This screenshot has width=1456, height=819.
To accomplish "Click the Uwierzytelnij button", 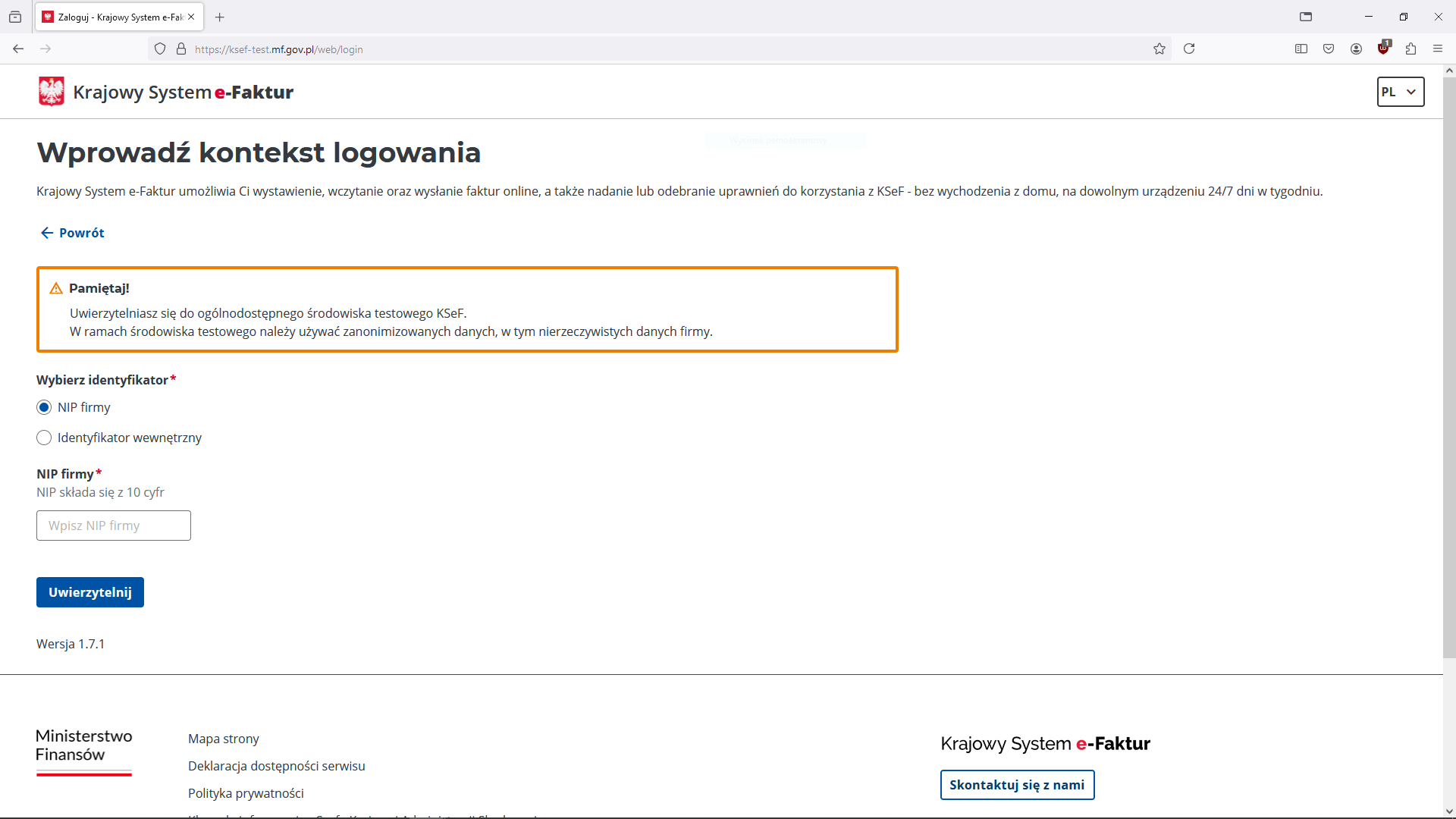I will [x=90, y=592].
